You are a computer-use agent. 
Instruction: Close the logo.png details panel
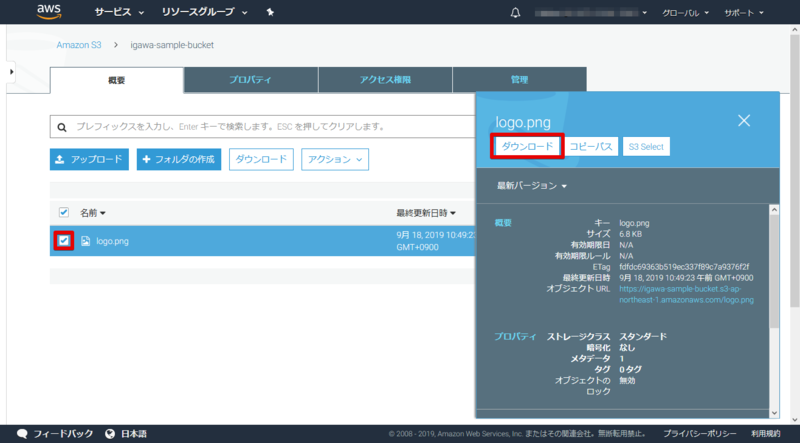click(x=744, y=120)
